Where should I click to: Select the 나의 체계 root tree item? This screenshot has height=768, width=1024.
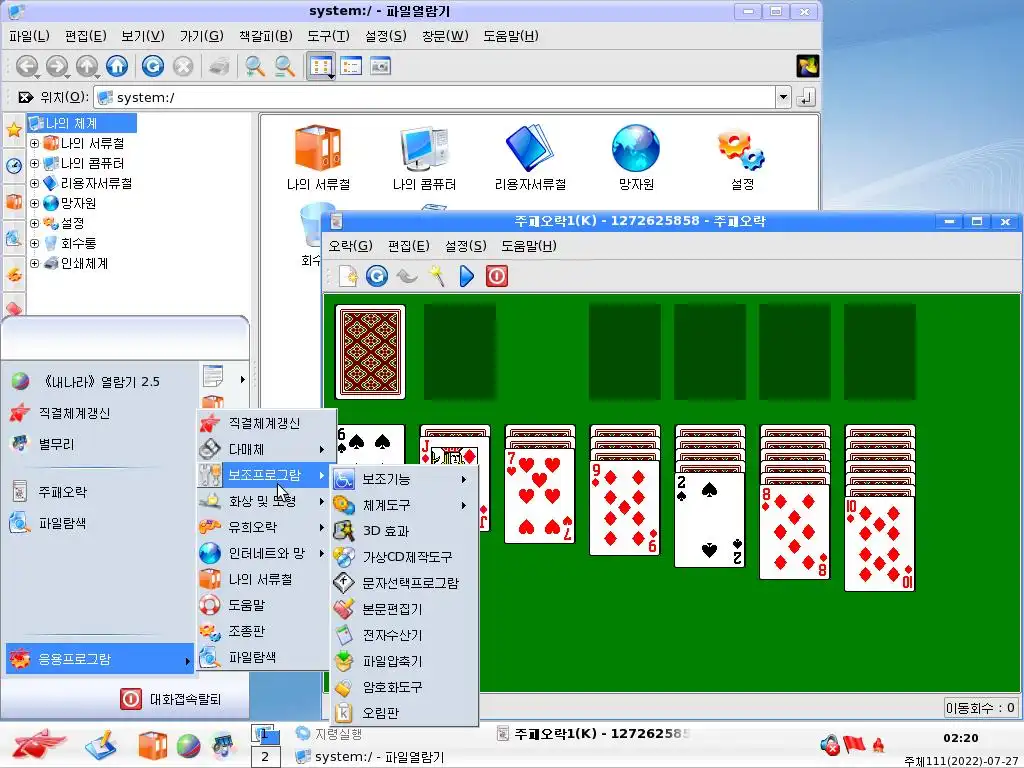[x=82, y=123]
